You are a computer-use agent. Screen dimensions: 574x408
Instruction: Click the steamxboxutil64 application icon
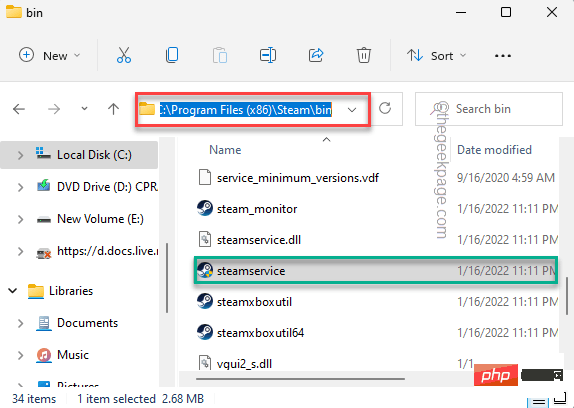click(x=205, y=332)
